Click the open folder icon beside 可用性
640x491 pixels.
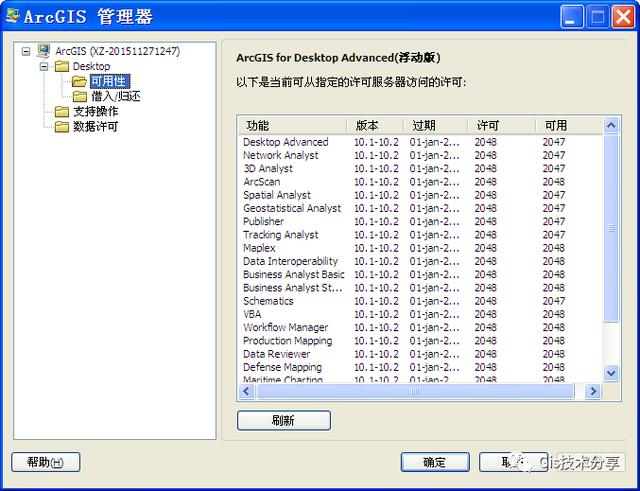79,81
